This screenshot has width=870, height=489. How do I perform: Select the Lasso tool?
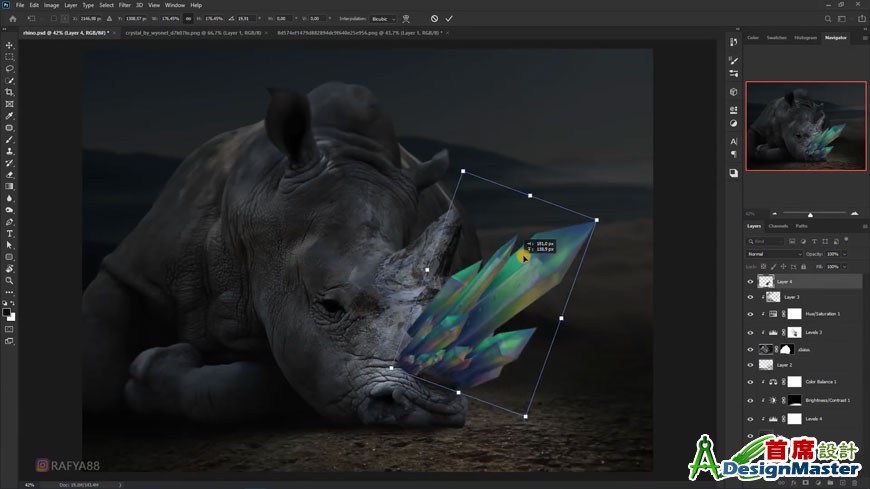[9, 69]
